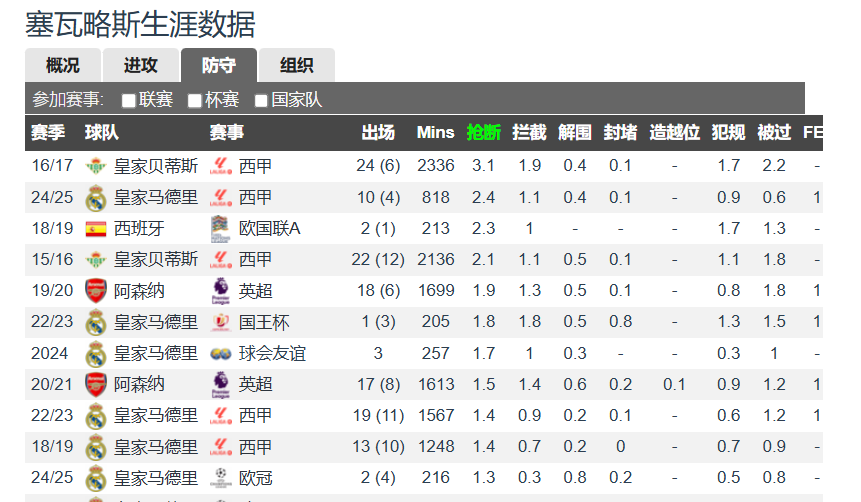This screenshot has height=502, width=861.
Task: Sort table by 抢断 column header
Action: click(483, 132)
